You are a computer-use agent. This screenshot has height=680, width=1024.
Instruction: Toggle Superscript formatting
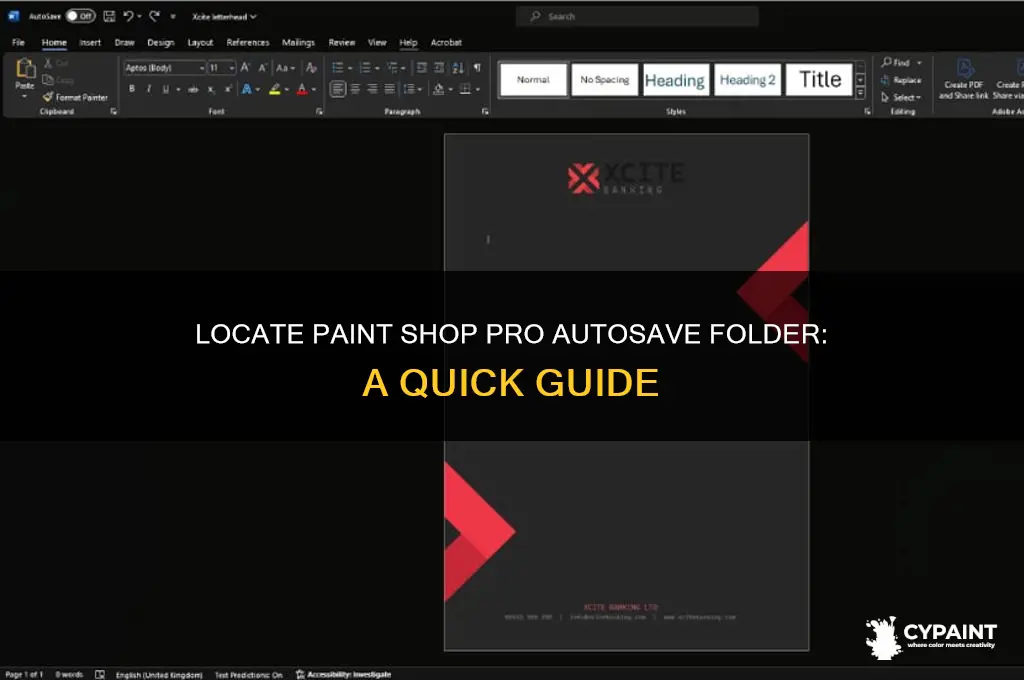(228, 89)
